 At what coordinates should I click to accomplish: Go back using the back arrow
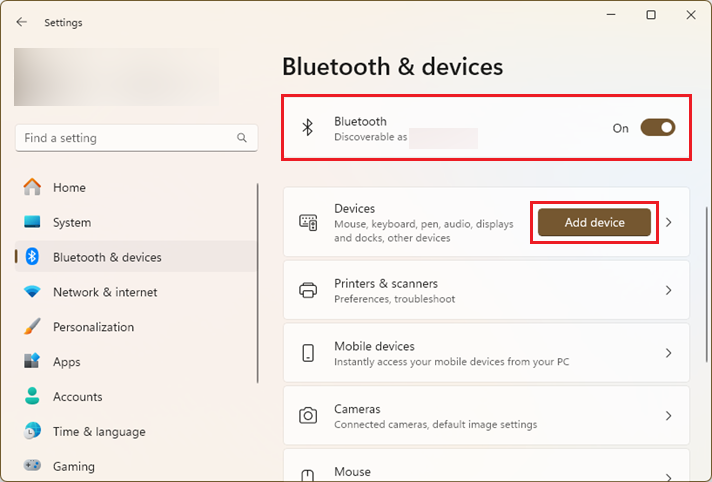(x=21, y=22)
